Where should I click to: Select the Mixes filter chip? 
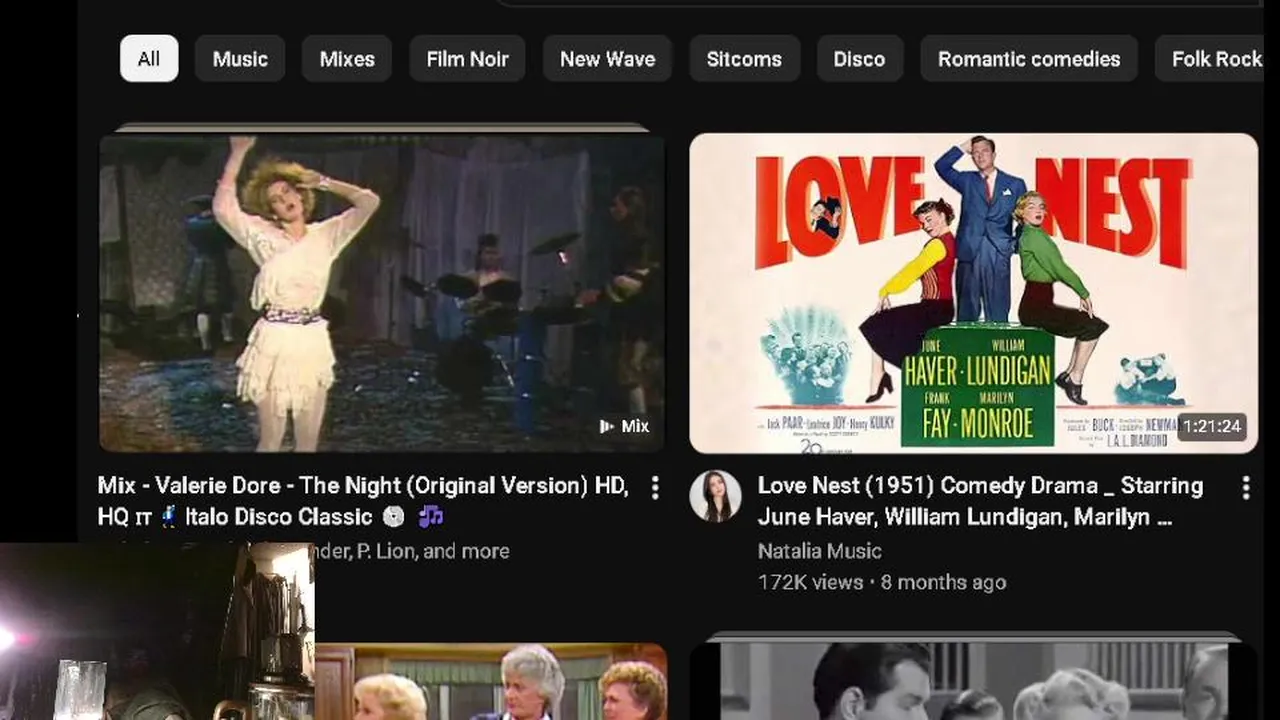point(347,59)
